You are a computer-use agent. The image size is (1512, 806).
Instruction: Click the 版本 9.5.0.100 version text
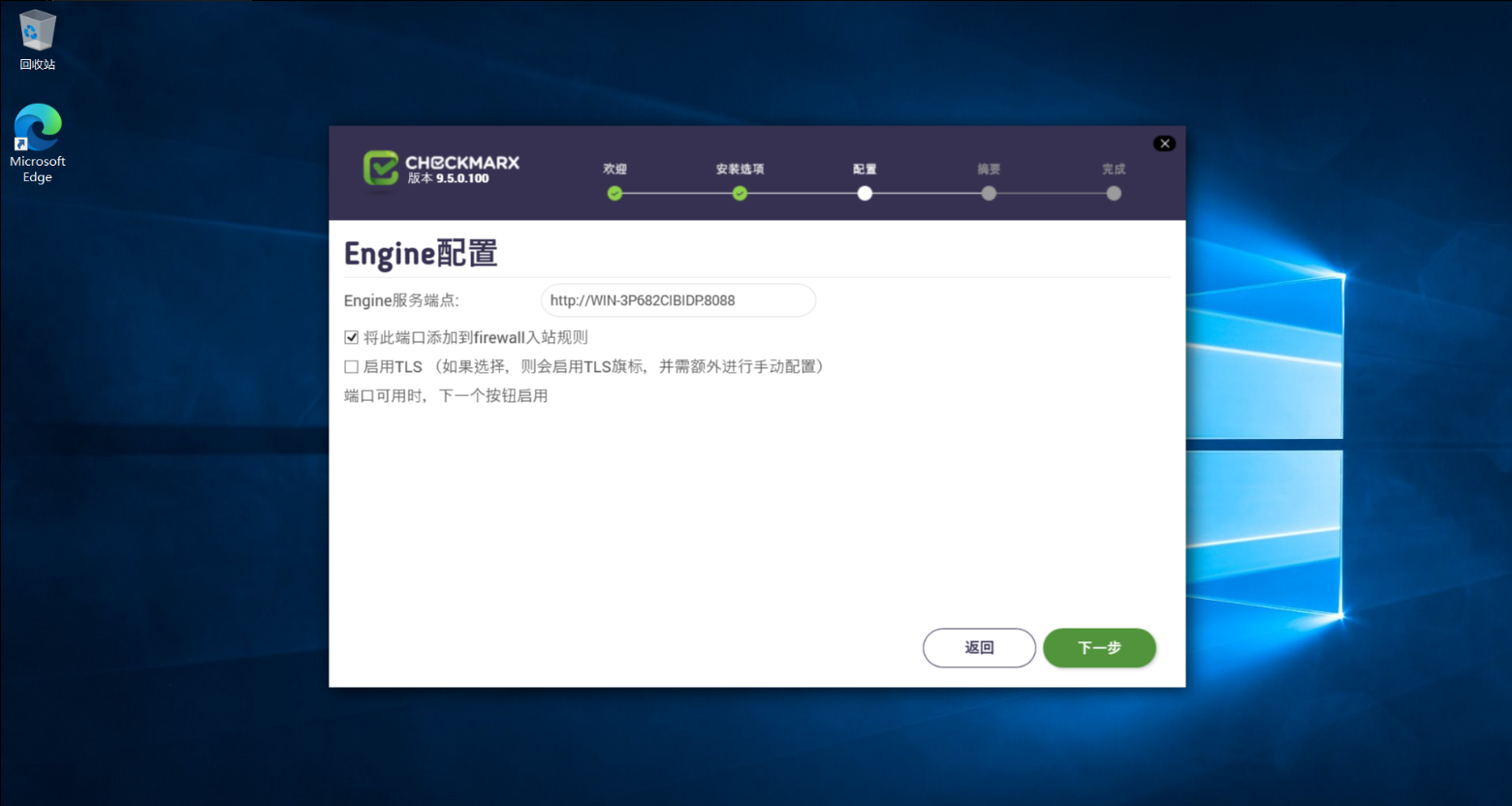pyautogui.click(x=448, y=178)
